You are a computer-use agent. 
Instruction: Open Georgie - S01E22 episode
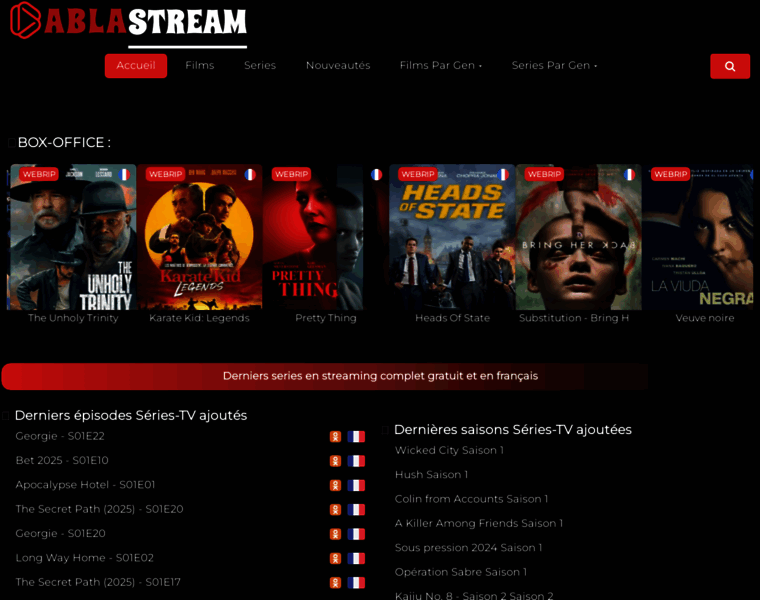pyautogui.click(x=60, y=436)
